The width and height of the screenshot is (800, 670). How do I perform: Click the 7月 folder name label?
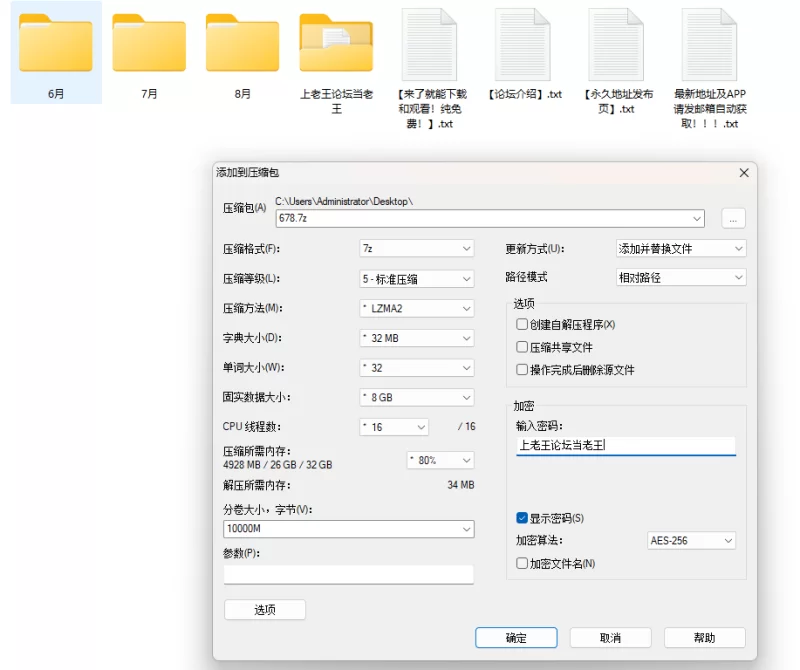pos(149,94)
